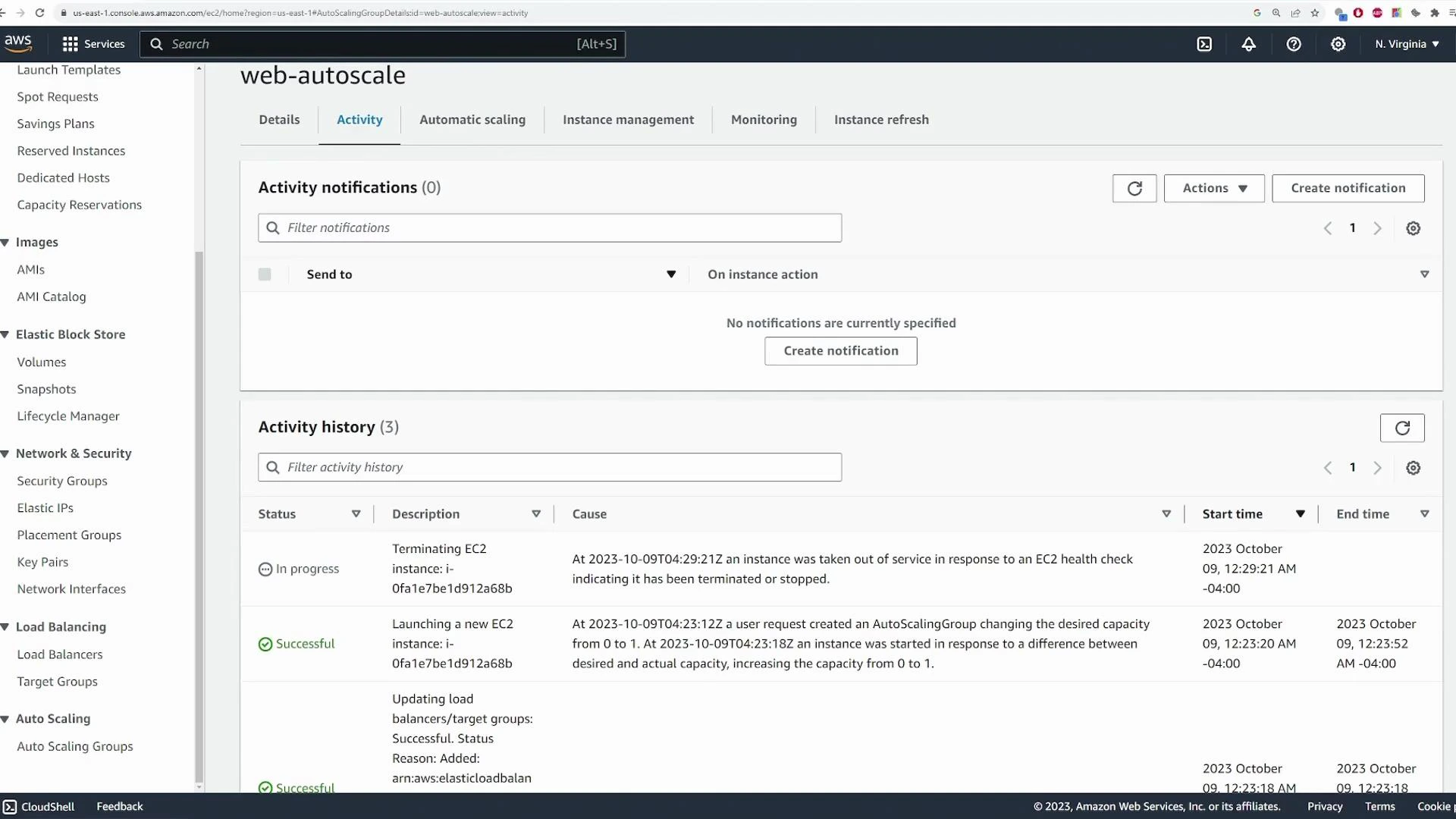Click the Filter activity history field
Viewport: 1456px width, 819px height.
pyautogui.click(x=549, y=467)
